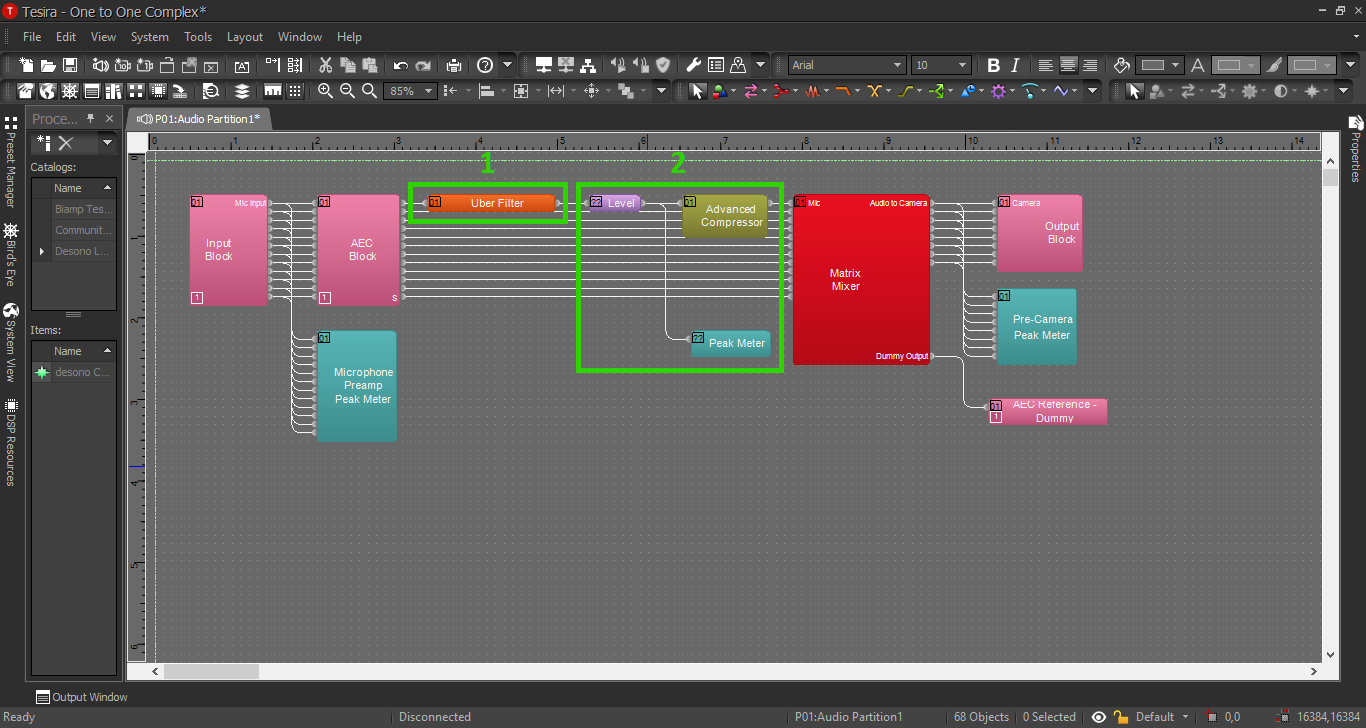Open the Preset Manager side tab
Screen dimensions: 1366x728
[x=10, y=163]
